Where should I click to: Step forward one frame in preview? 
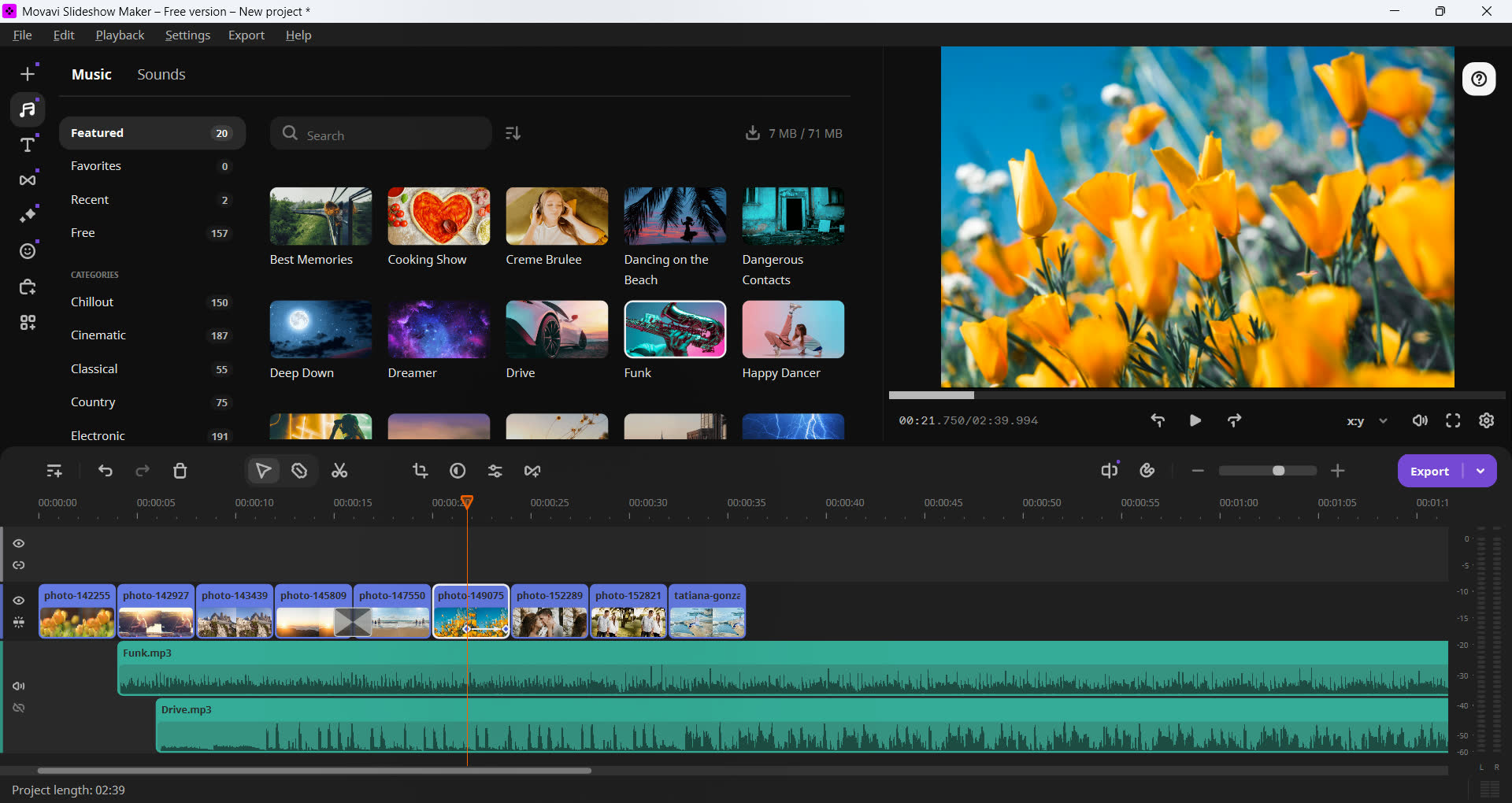tap(1234, 420)
